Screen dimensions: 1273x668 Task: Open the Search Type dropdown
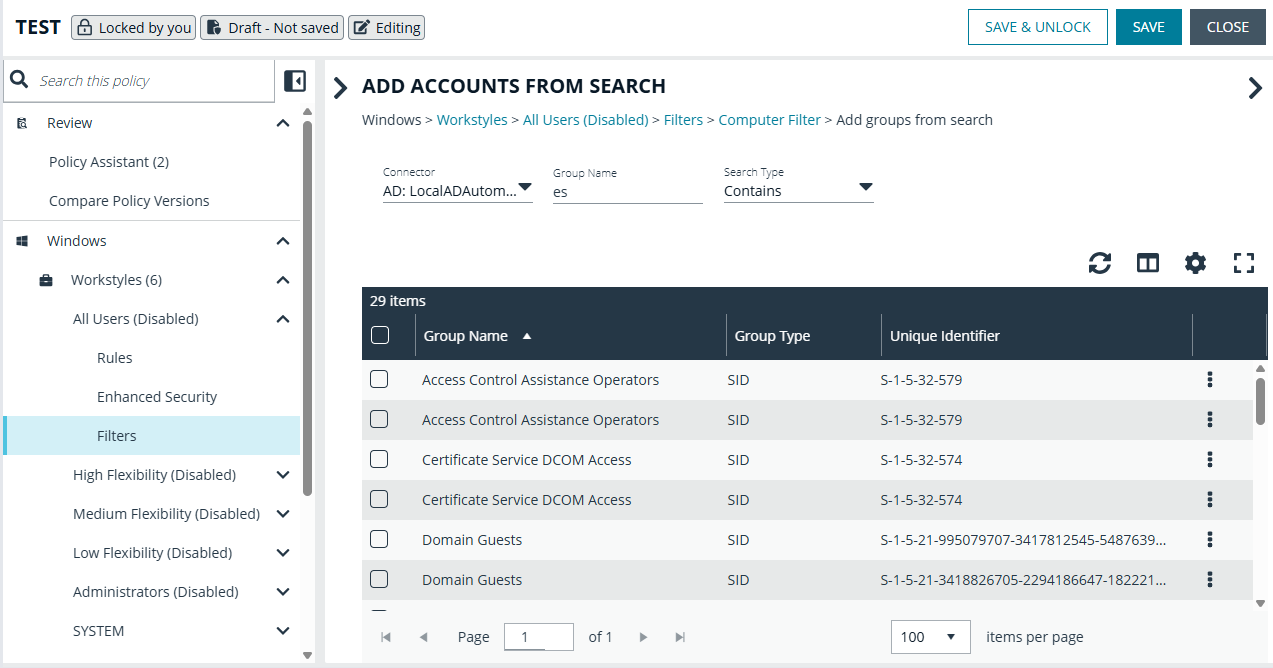tap(799, 190)
